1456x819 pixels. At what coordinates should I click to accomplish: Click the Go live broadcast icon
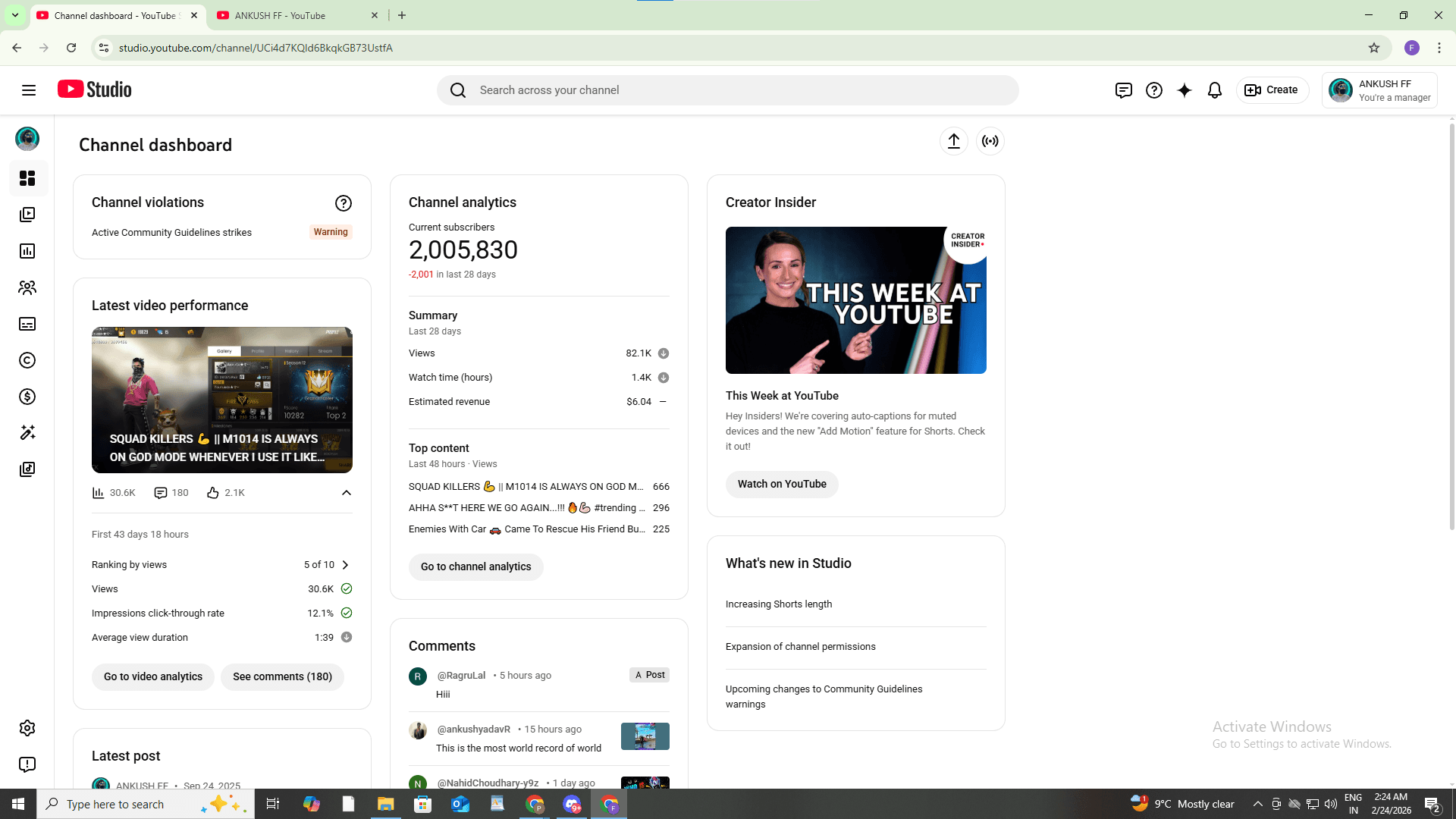click(990, 141)
